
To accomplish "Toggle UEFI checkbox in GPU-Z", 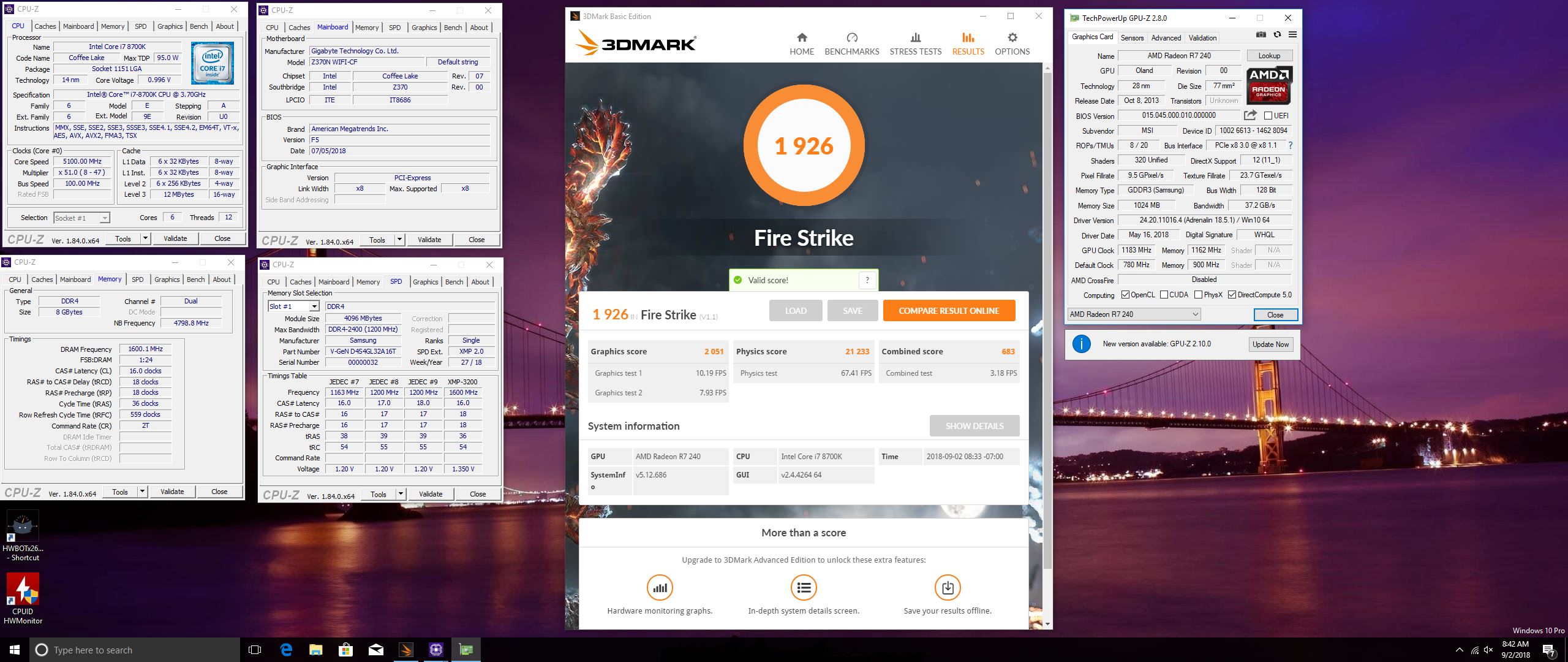I will 1268,115.
